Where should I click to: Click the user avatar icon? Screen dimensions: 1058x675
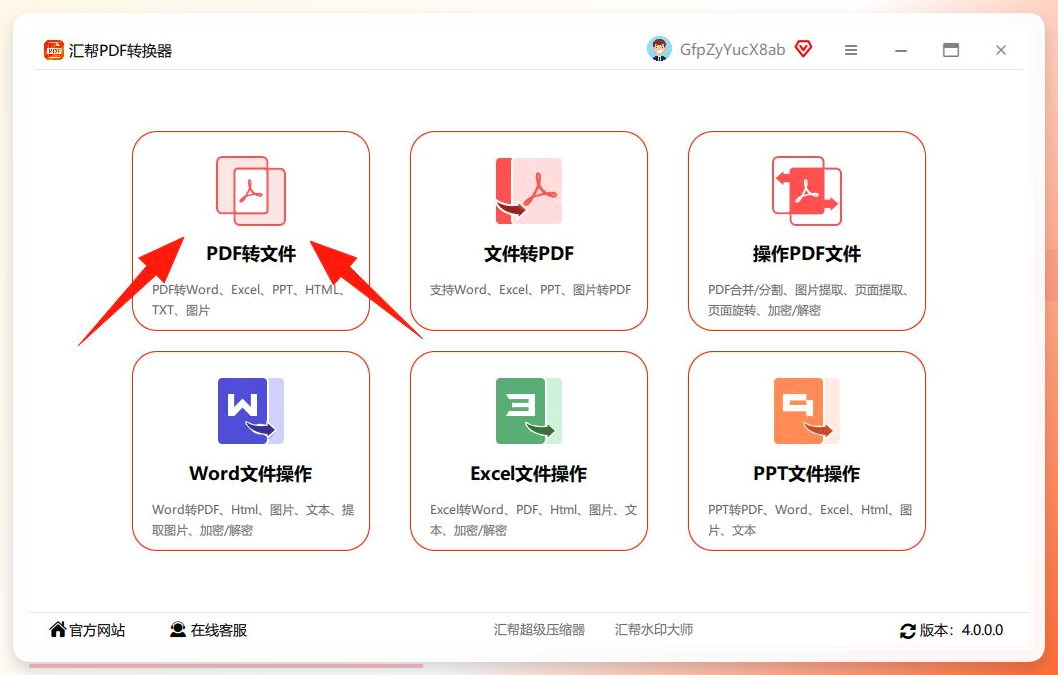click(x=659, y=49)
